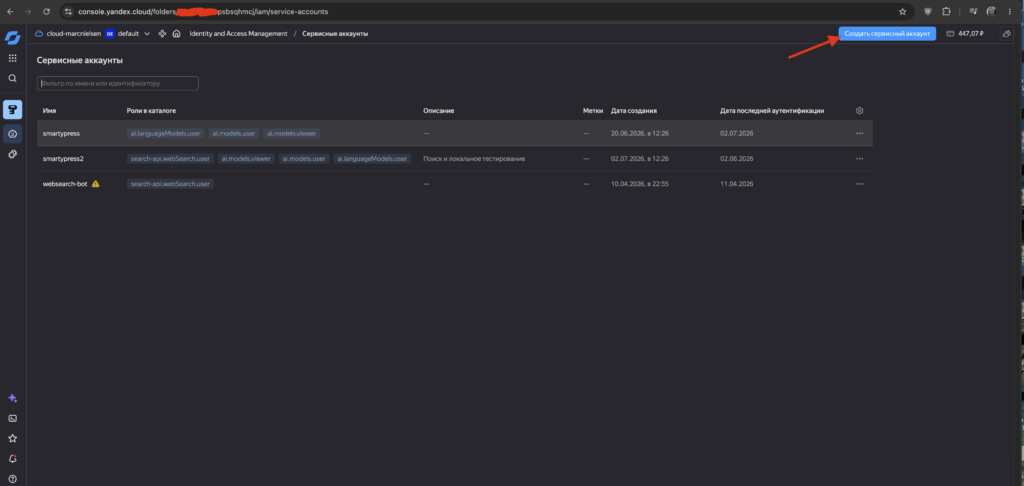
Task: Open the circular sidebar icon below the key
Action: point(12,134)
